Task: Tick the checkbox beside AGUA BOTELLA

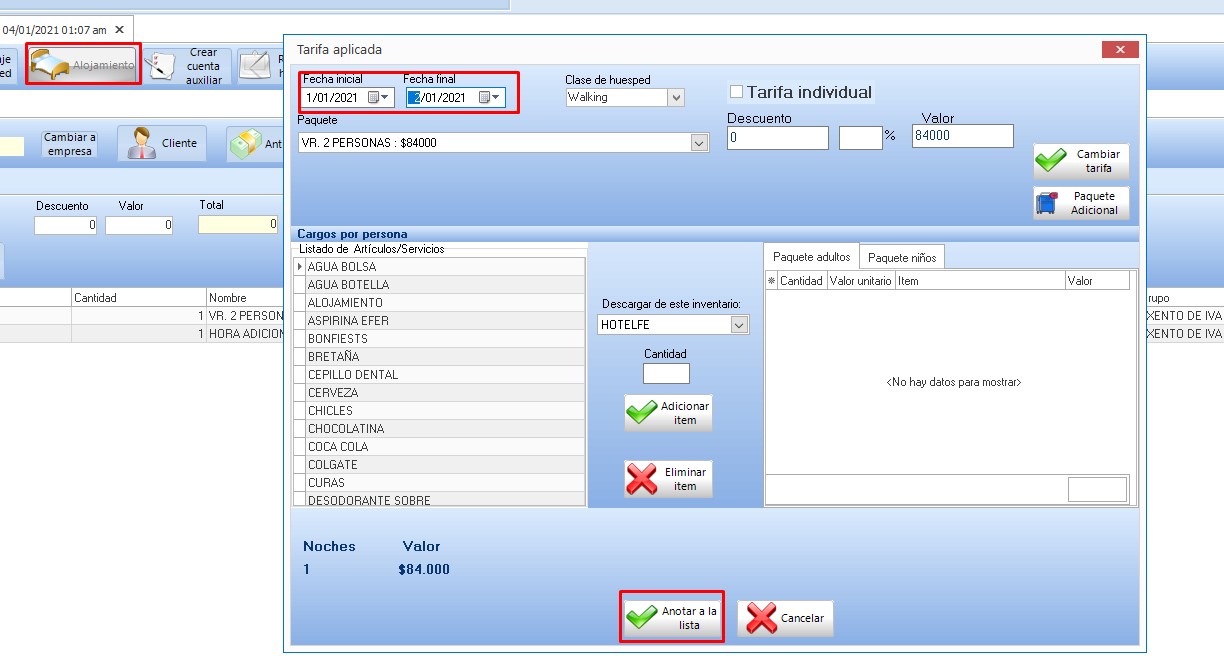Action: pos(299,285)
